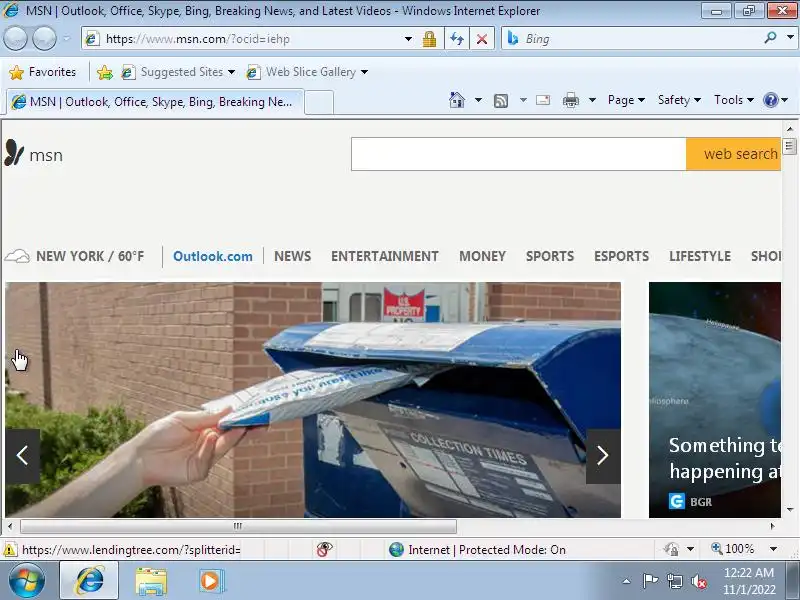This screenshot has height=600, width=800.
Task: Open New York 60°F weather link
Action: pos(90,256)
